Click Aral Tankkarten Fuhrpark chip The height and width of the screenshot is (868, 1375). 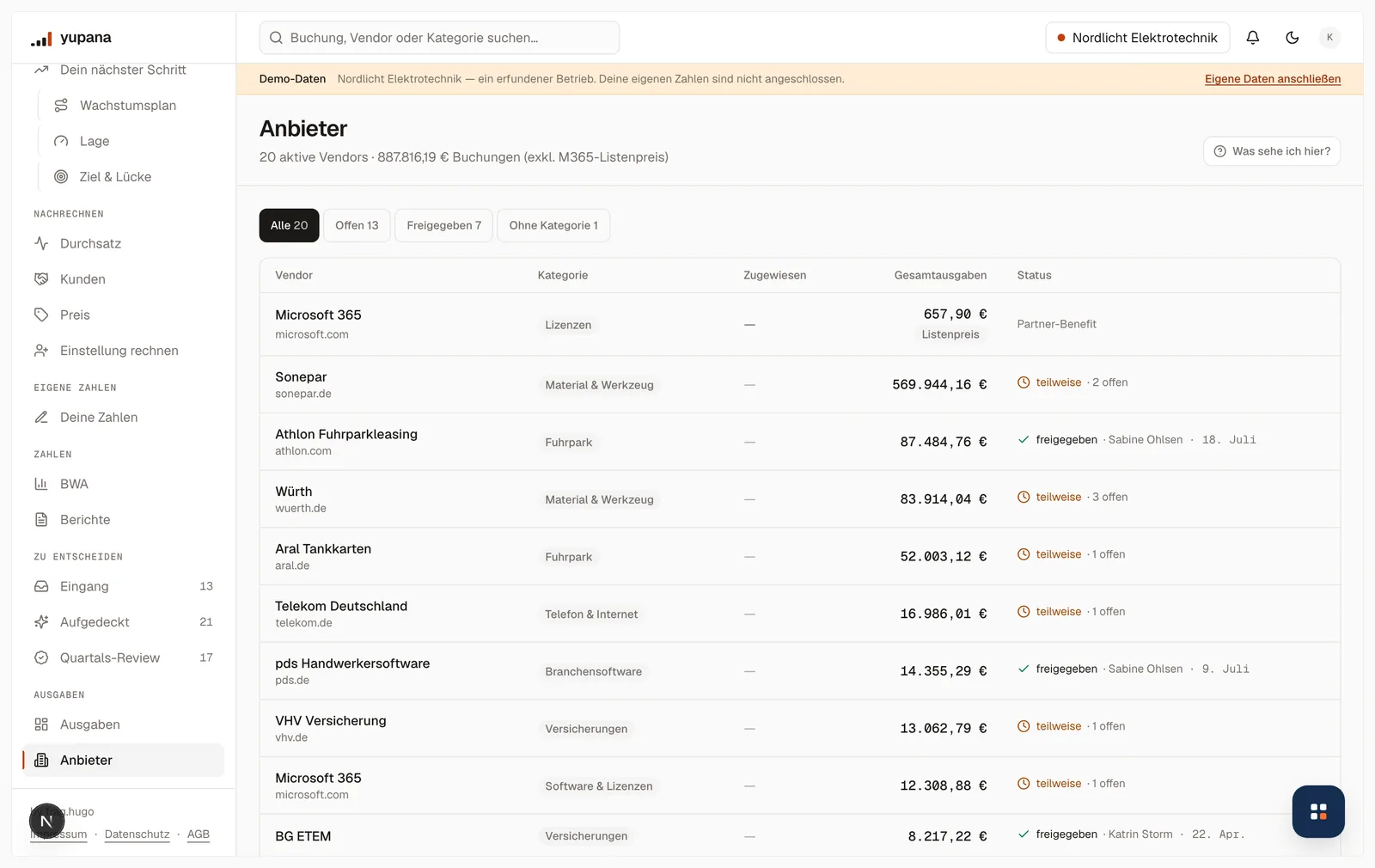[568, 557]
